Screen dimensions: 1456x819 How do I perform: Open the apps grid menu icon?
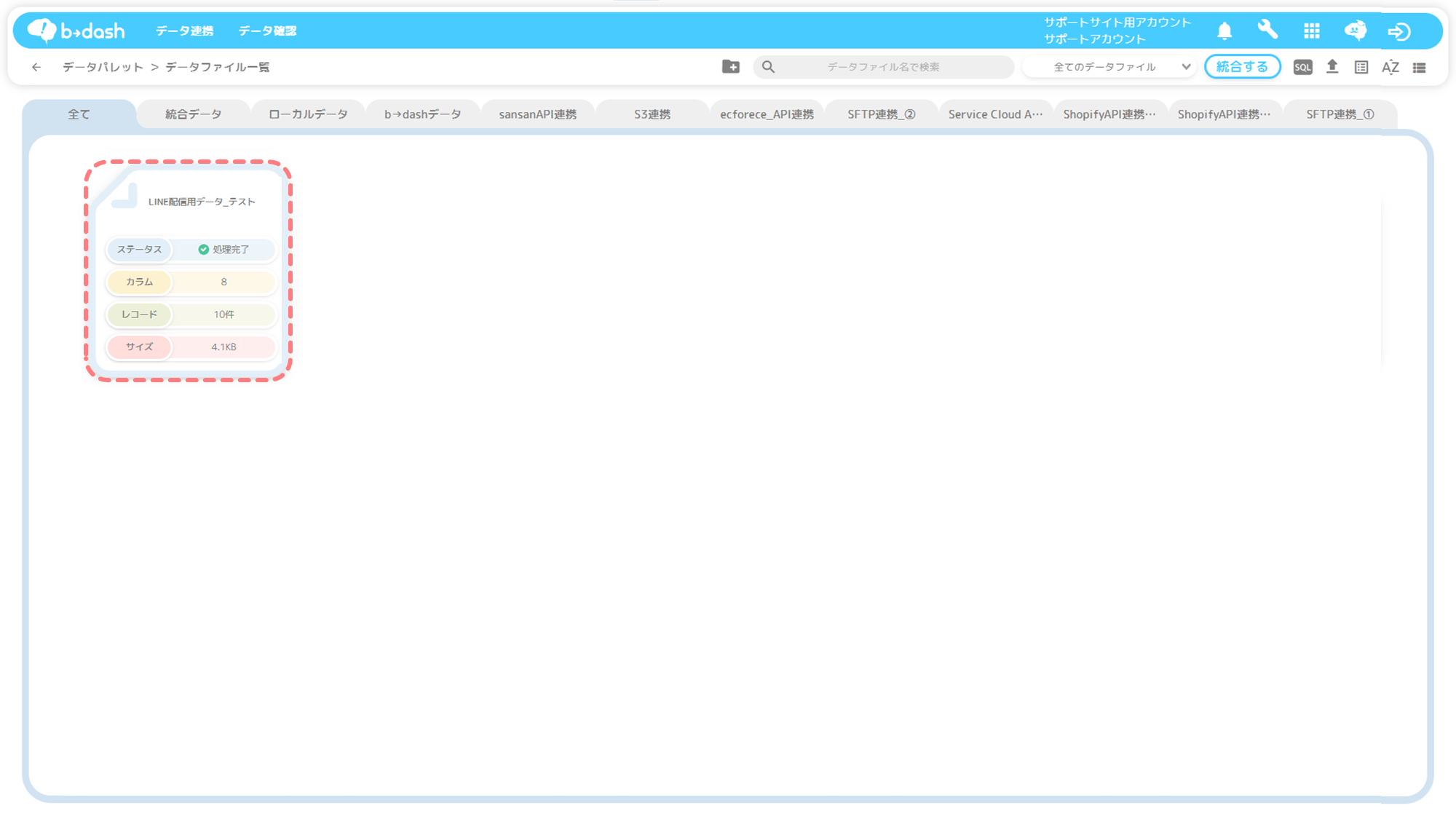click(1312, 31)
